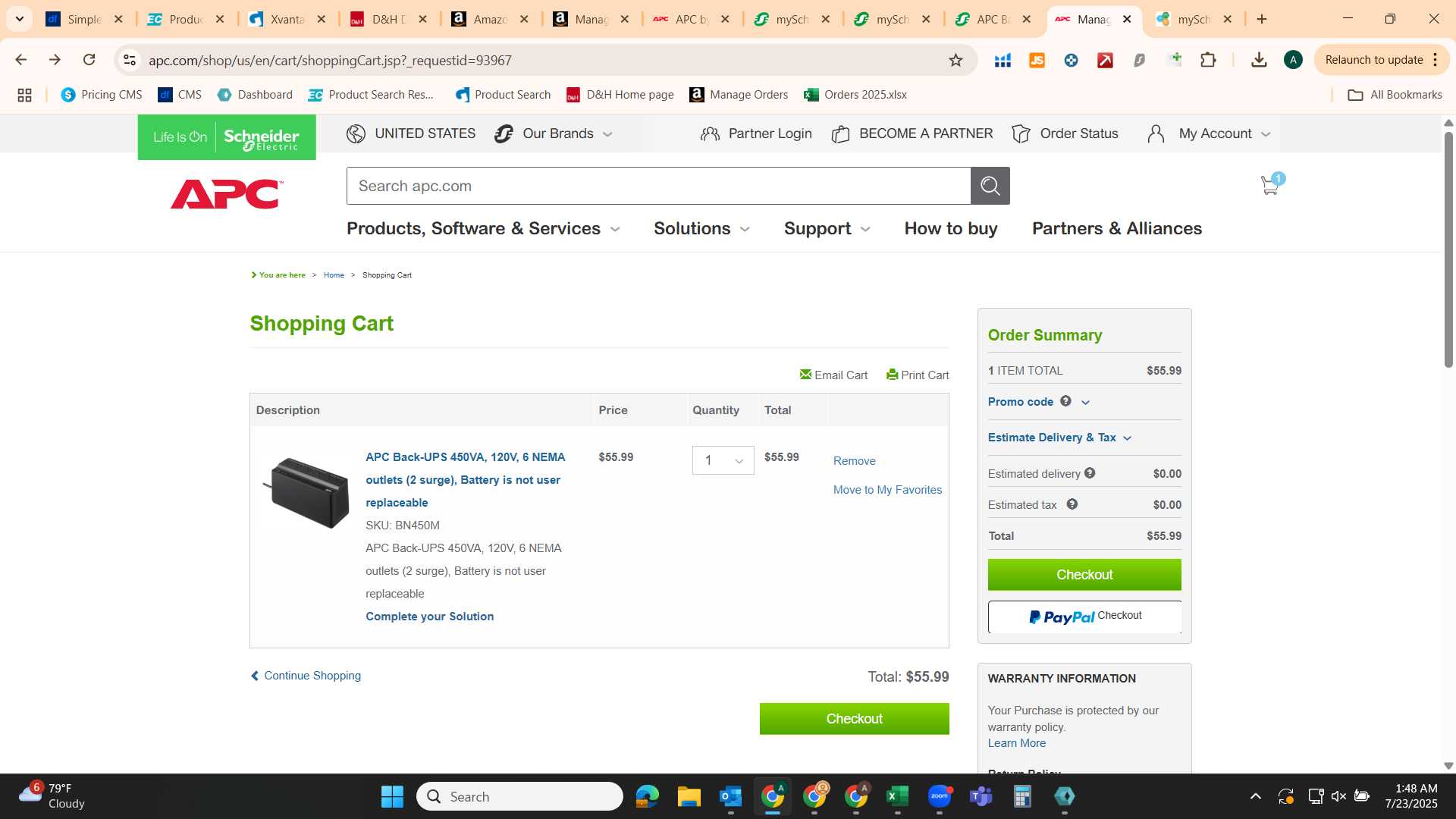Click the BN450M product thumbnail image
The image size is (1456, 819).
click(x=306, y=492)
